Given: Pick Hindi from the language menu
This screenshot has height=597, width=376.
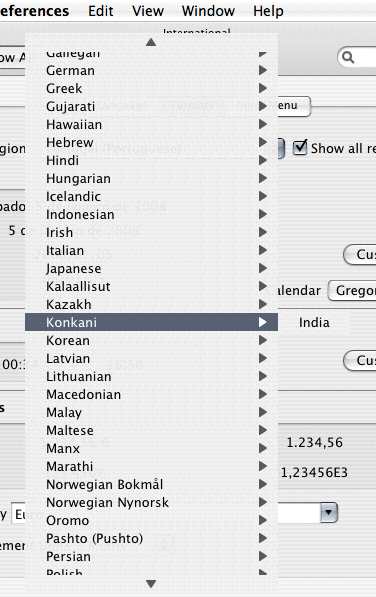Looking at the screenshot, I should pyautogui.click(x=151, y=160).
